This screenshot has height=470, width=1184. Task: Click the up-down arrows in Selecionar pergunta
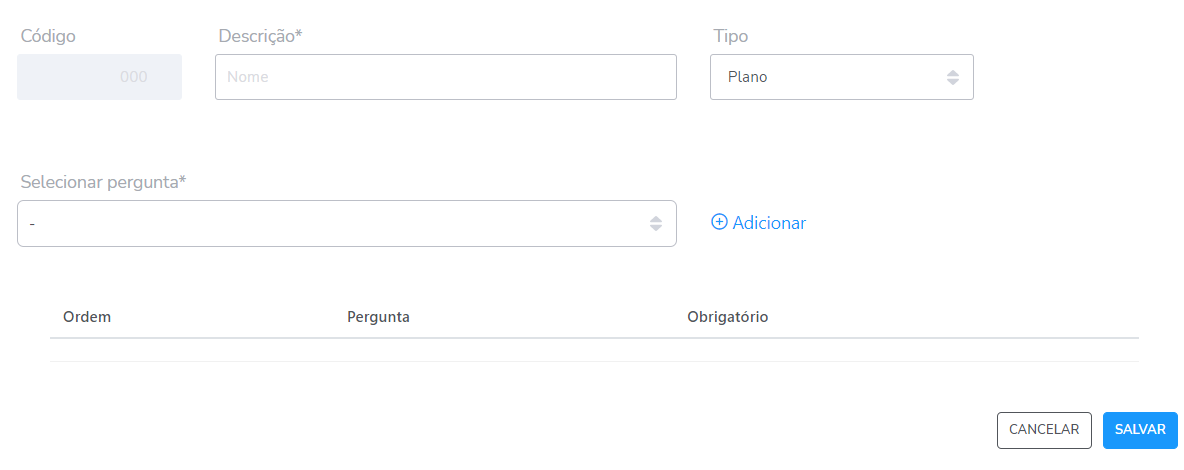coord(655,223)
